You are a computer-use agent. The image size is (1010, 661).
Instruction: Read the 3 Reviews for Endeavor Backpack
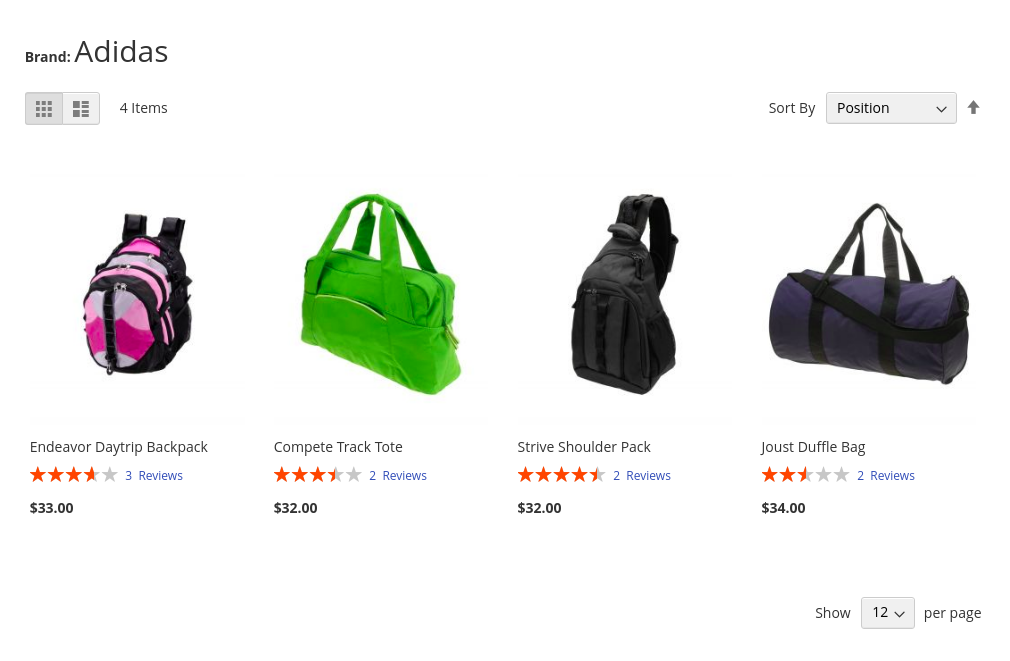pos(154,475)
